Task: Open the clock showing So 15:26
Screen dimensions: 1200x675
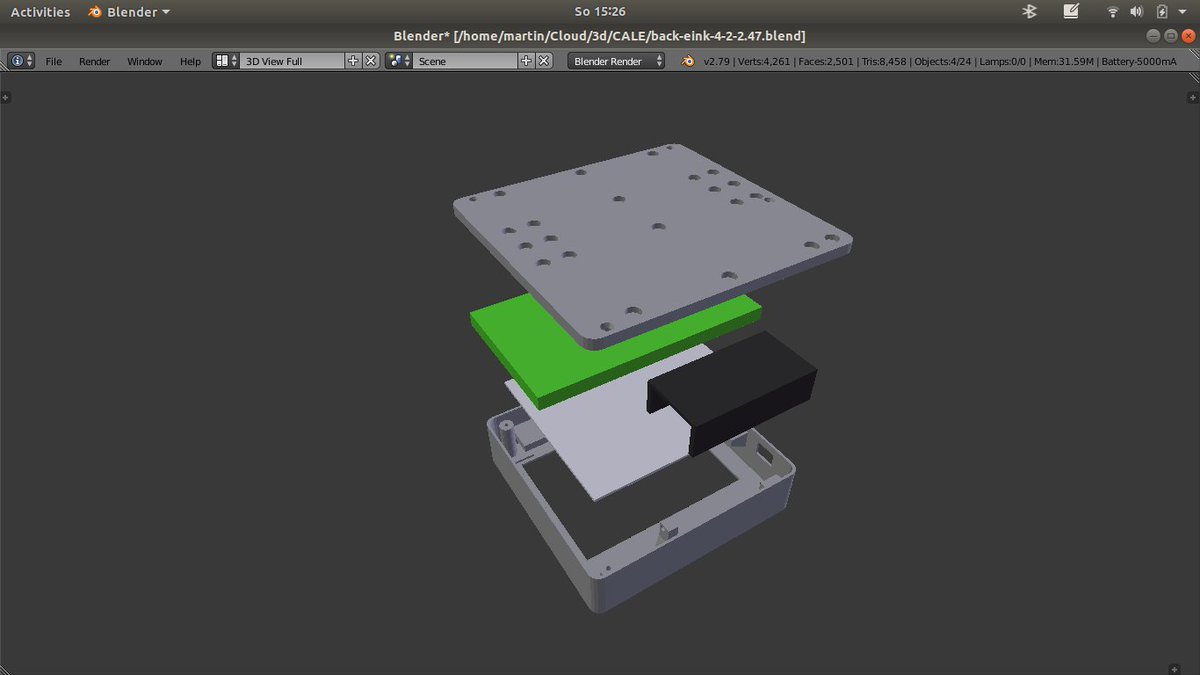Action: pos(600,12)
